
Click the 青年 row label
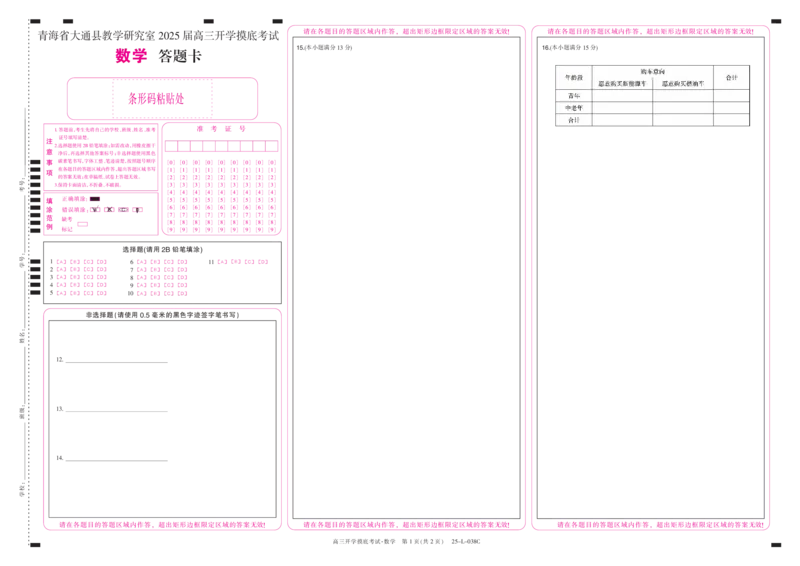(572, 96)
